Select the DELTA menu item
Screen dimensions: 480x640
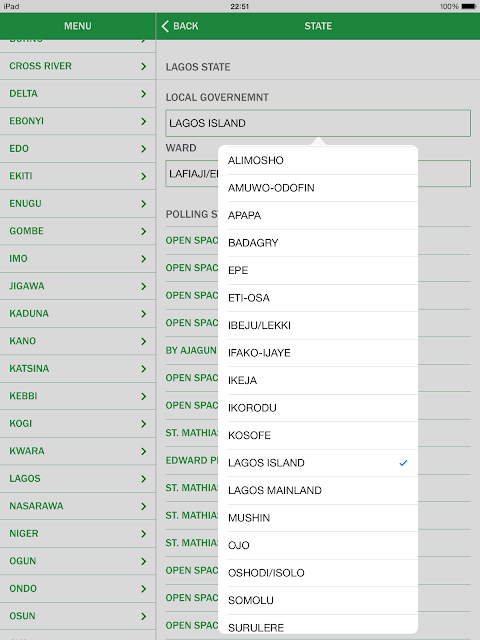coord(78,93)
